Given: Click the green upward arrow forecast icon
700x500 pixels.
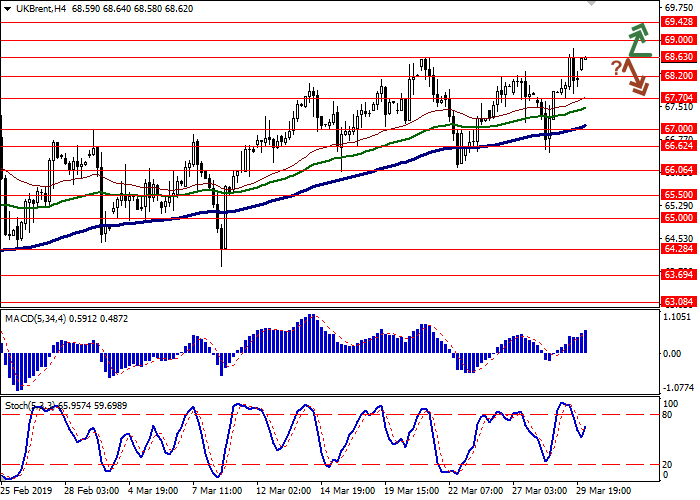Looking at the screenshot, I should (638, 42).
